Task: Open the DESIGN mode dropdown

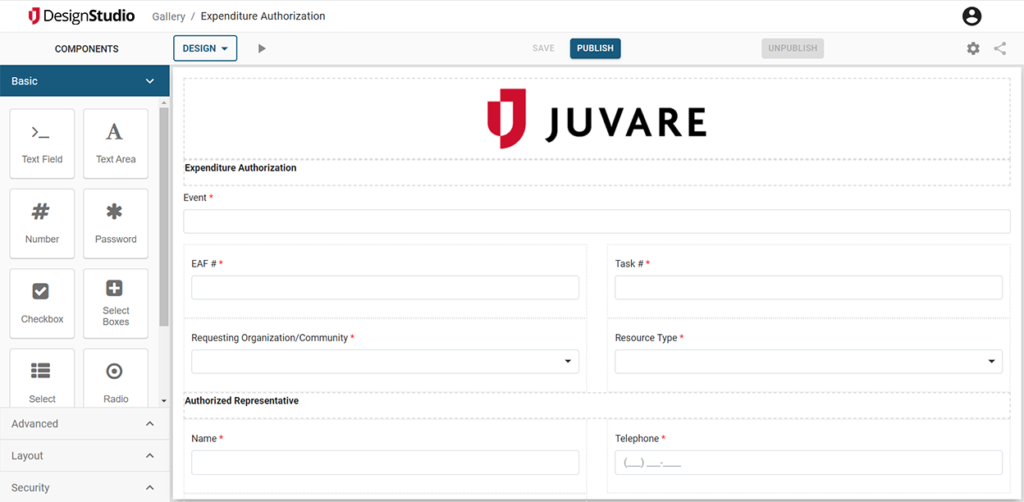Action: [205, 48]
